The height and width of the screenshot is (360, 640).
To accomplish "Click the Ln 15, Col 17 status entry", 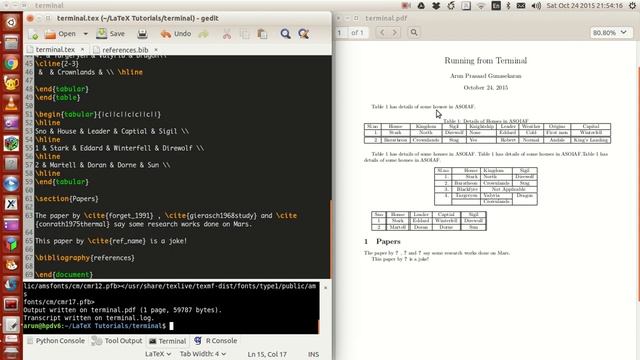I will tap(267, 354).
